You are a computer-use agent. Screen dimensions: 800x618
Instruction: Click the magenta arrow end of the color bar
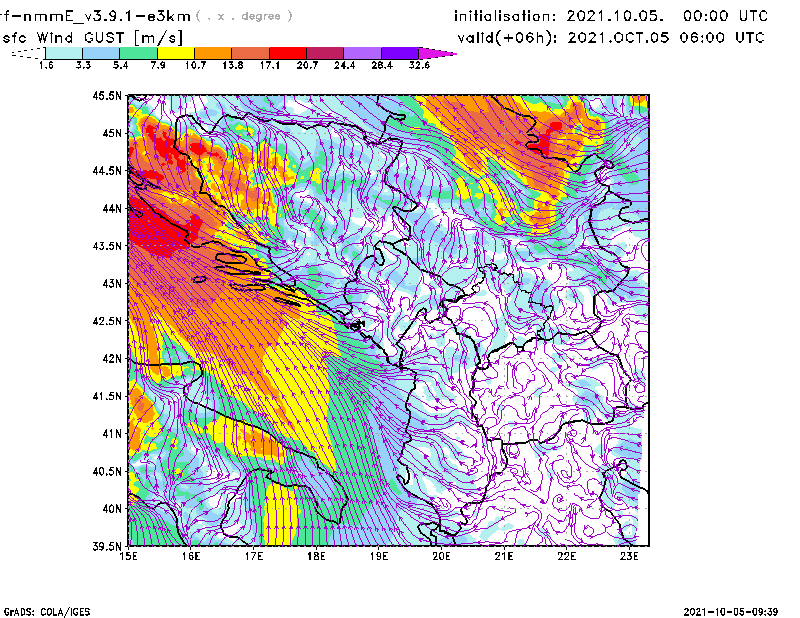click(x=437, y=53)
